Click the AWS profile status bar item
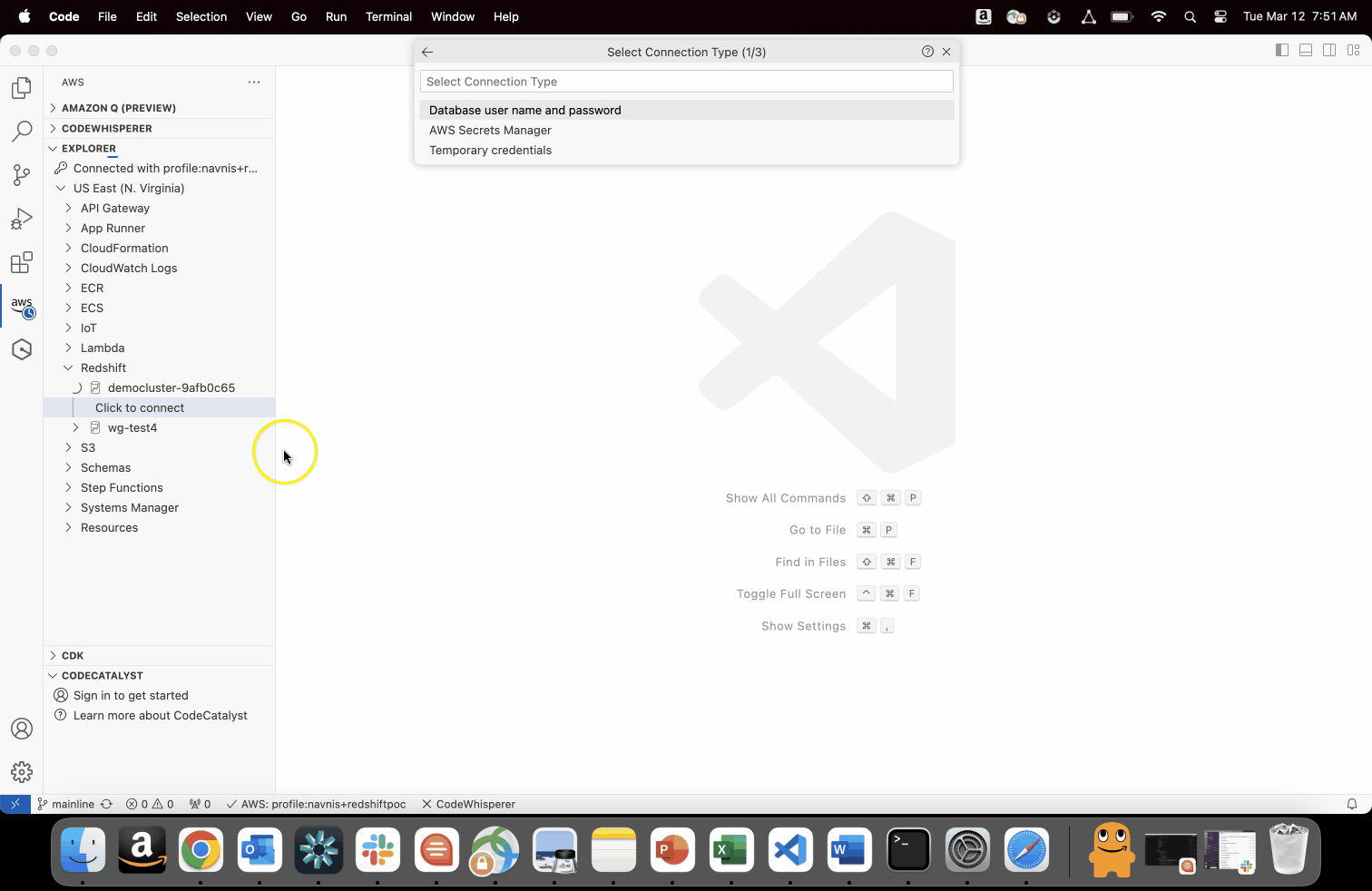Image resolution: width=1372 pixels, height=891 pixels. tap(316, 804)
